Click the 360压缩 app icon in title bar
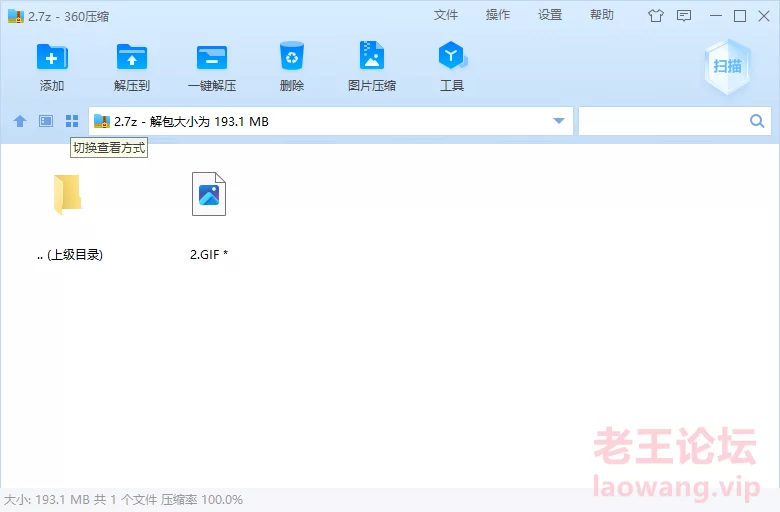The height and width of the screenshot is (512, 780). tap(16, 16)
